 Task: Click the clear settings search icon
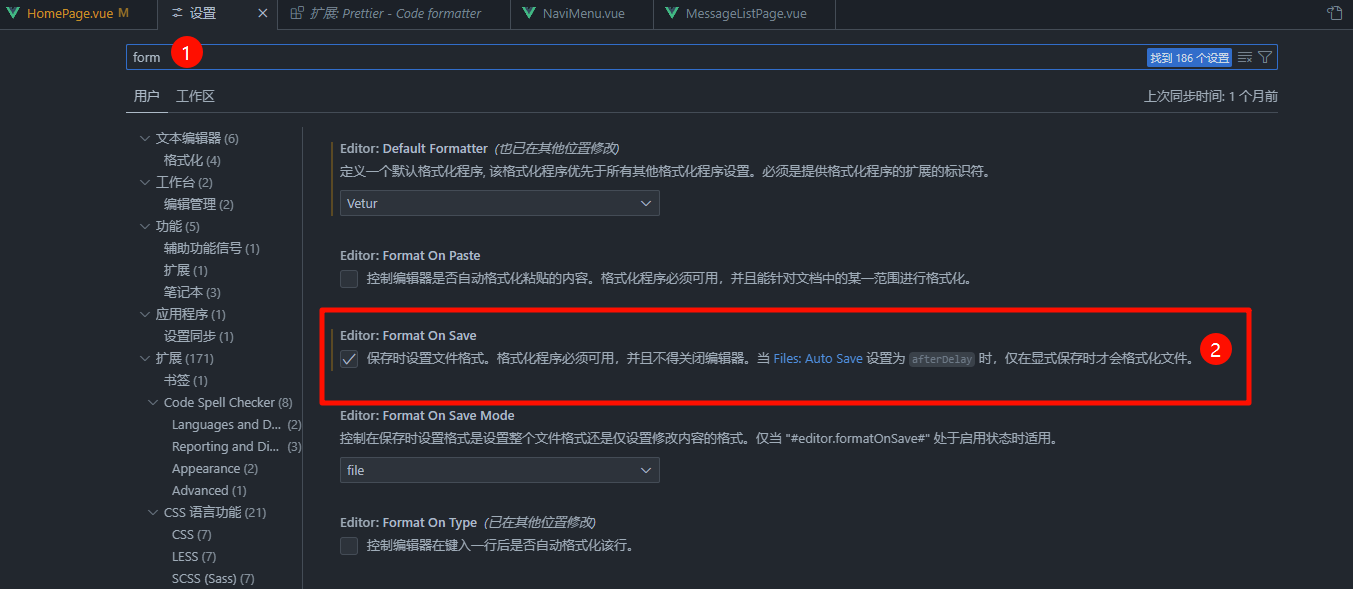(x=1245, y=58)
